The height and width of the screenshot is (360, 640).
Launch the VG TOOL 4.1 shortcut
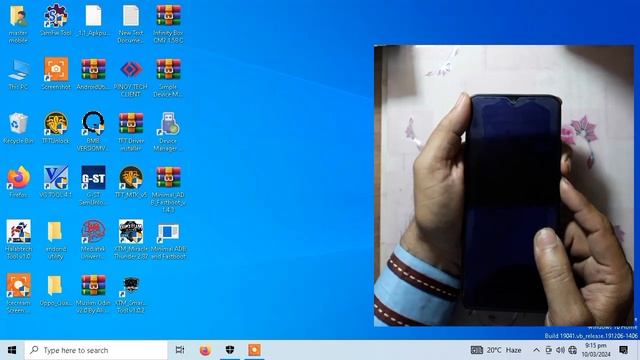56,182
